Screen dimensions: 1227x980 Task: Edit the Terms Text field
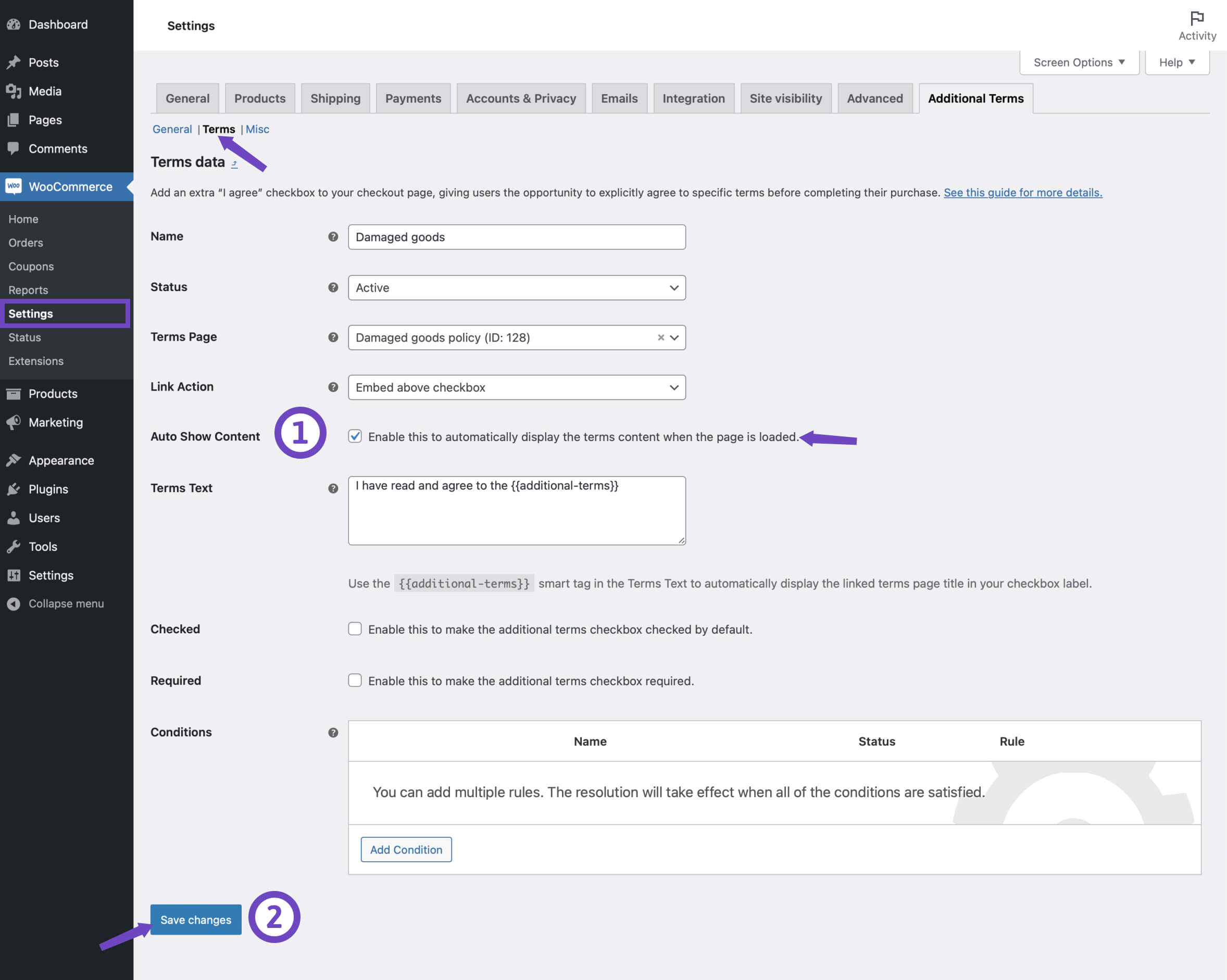[516, 509]
